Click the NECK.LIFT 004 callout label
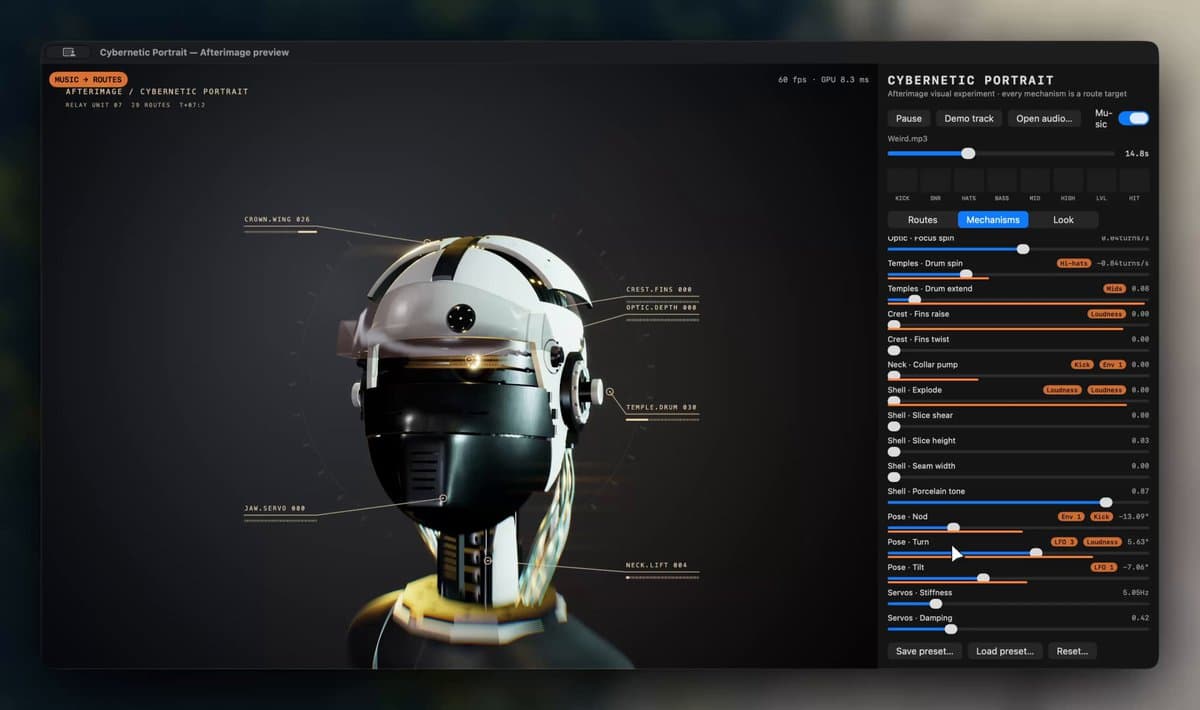Viewport: 1200px width, 710px height. point(657,565)
